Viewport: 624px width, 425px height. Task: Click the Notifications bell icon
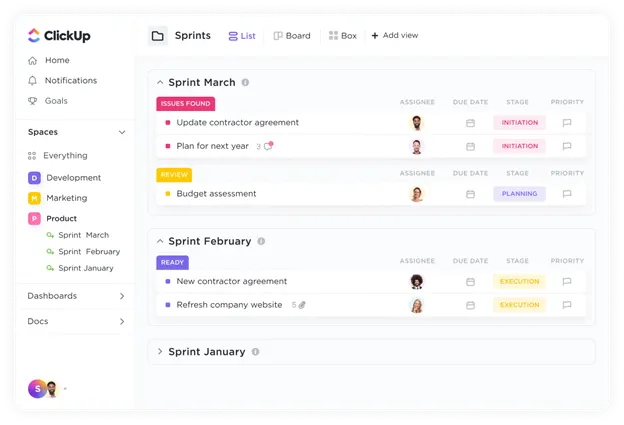pos(33,81)
